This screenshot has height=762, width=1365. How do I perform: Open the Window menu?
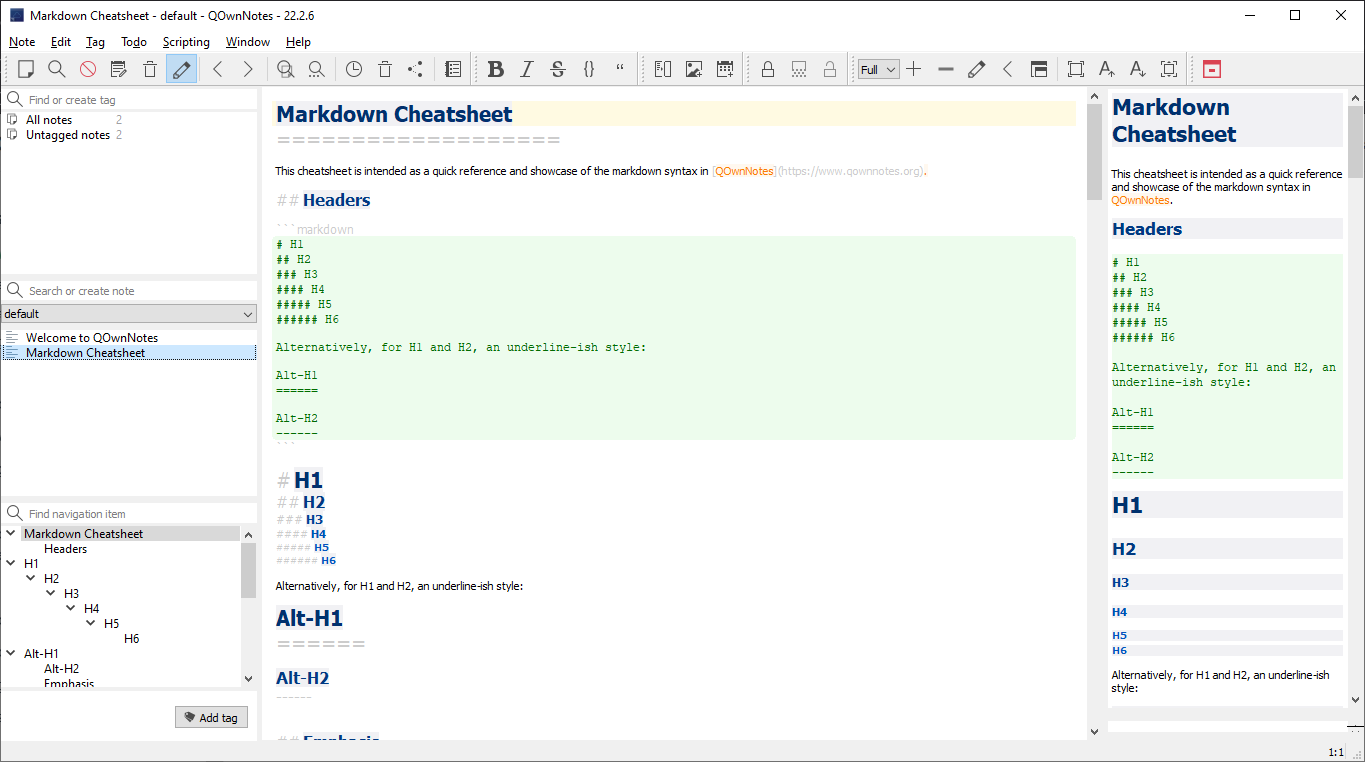pyautogui.click(x=248, y=42)
